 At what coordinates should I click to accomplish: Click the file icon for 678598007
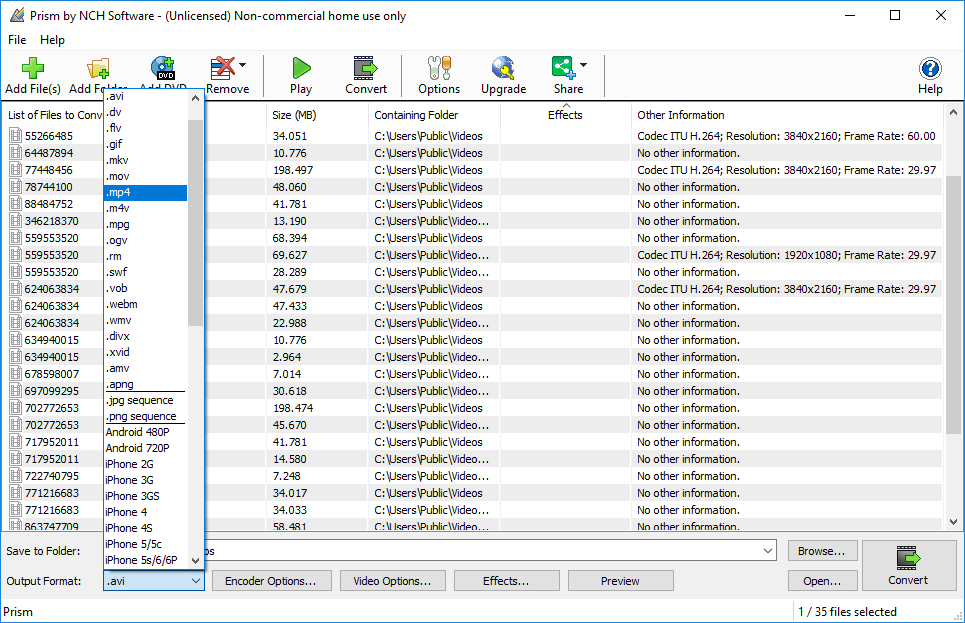tap(15, 374)
